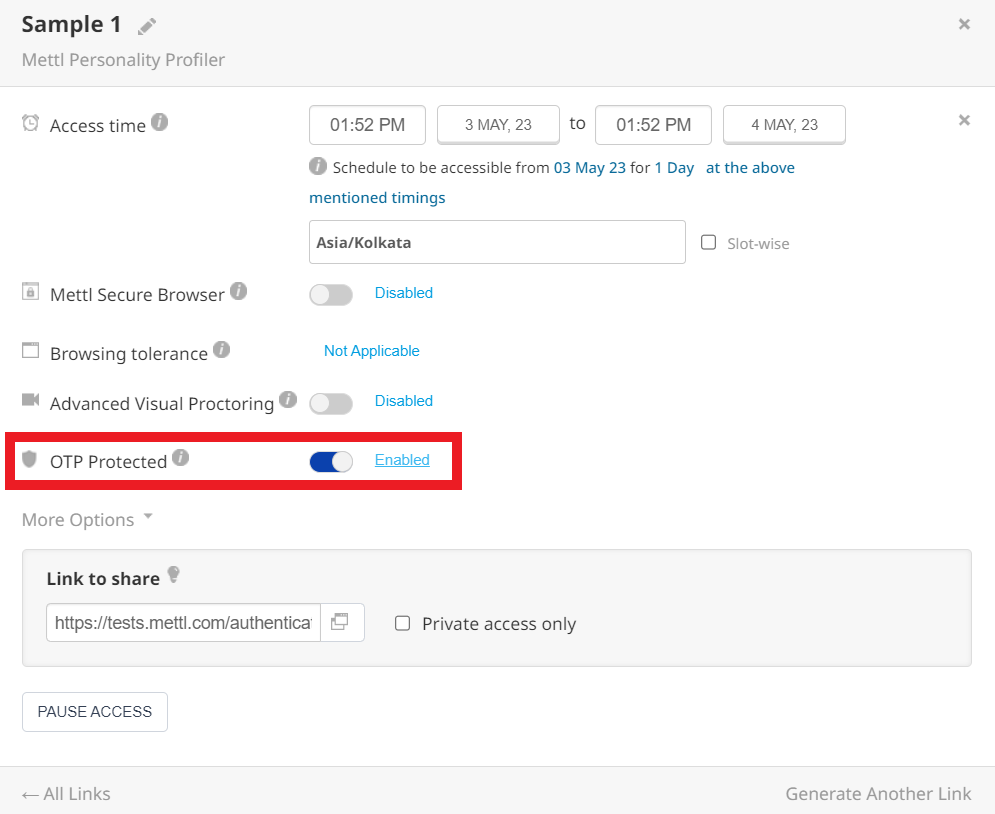Turn off the OTP Protected toggle
The image size is (995, 814).
(331, 462)
